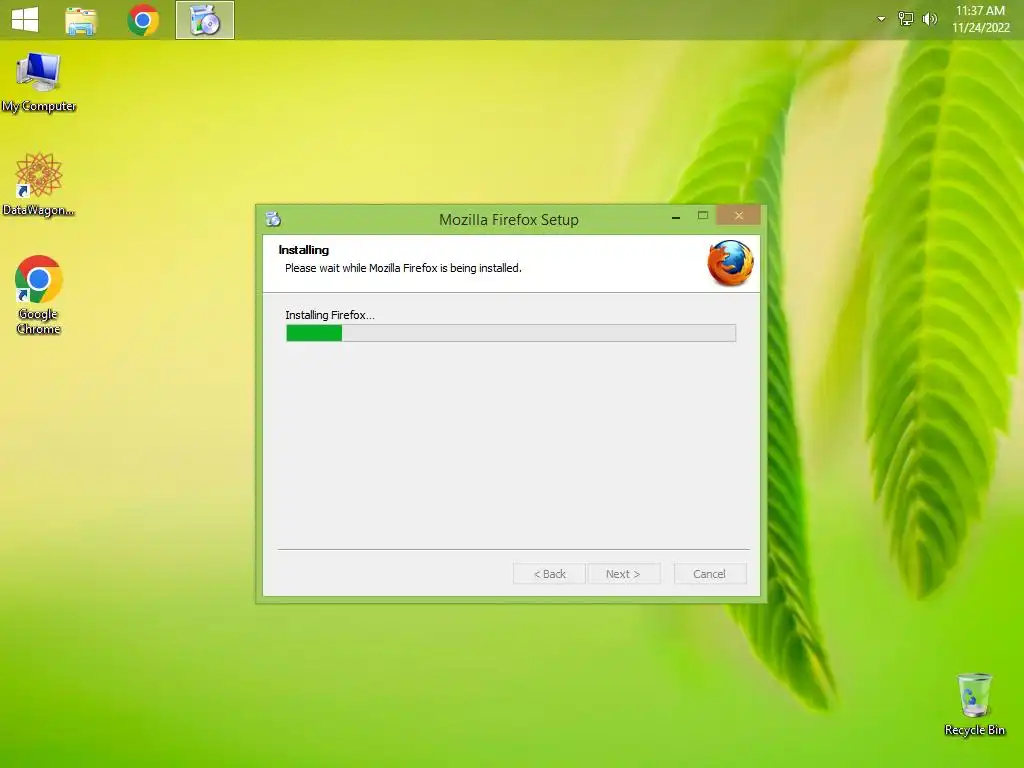Show hidden system tray icons arrow
The width and height of the screenshot is (1024, 768).
point(881,19)
